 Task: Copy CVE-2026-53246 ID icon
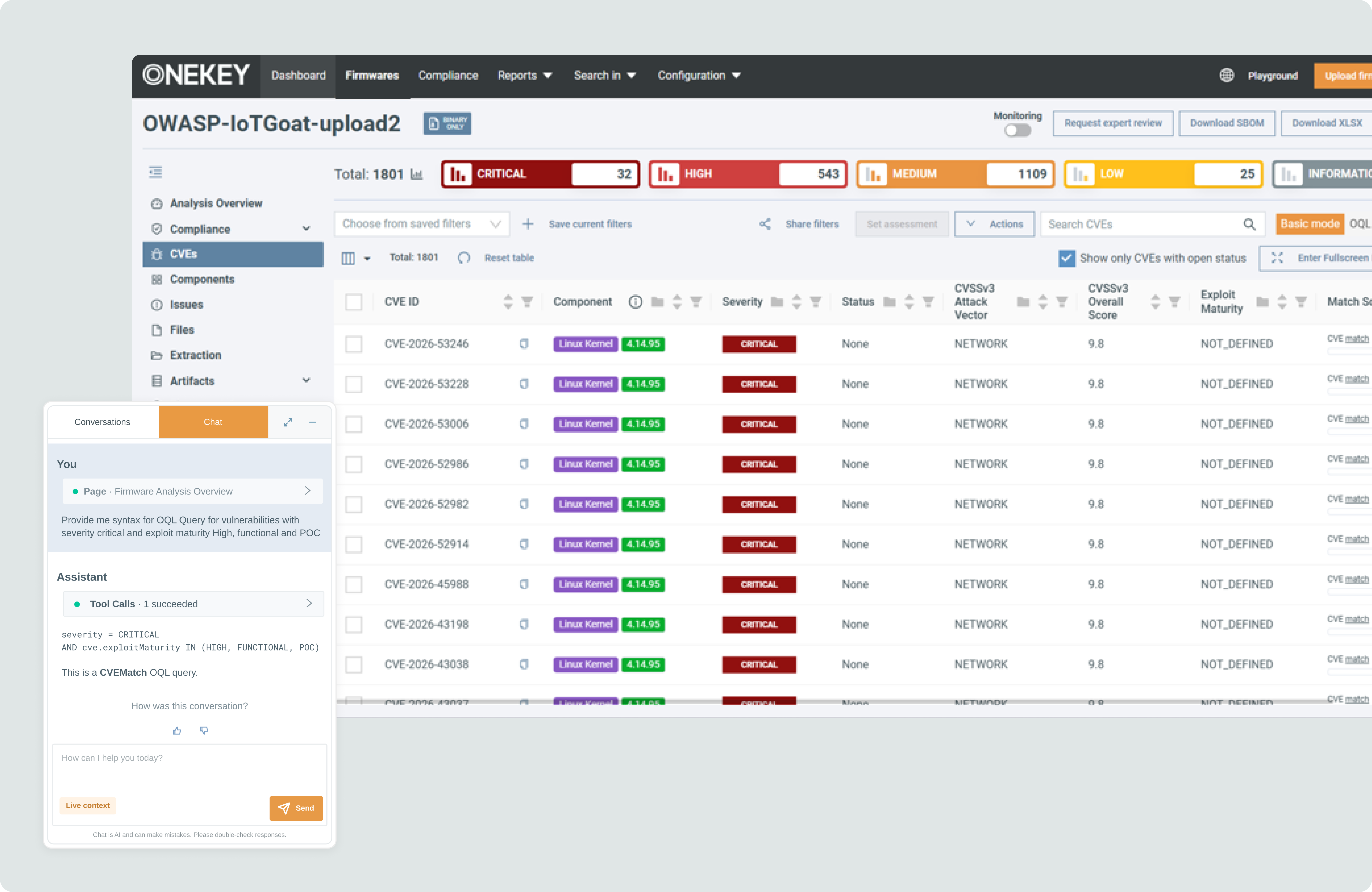(523, 344)
